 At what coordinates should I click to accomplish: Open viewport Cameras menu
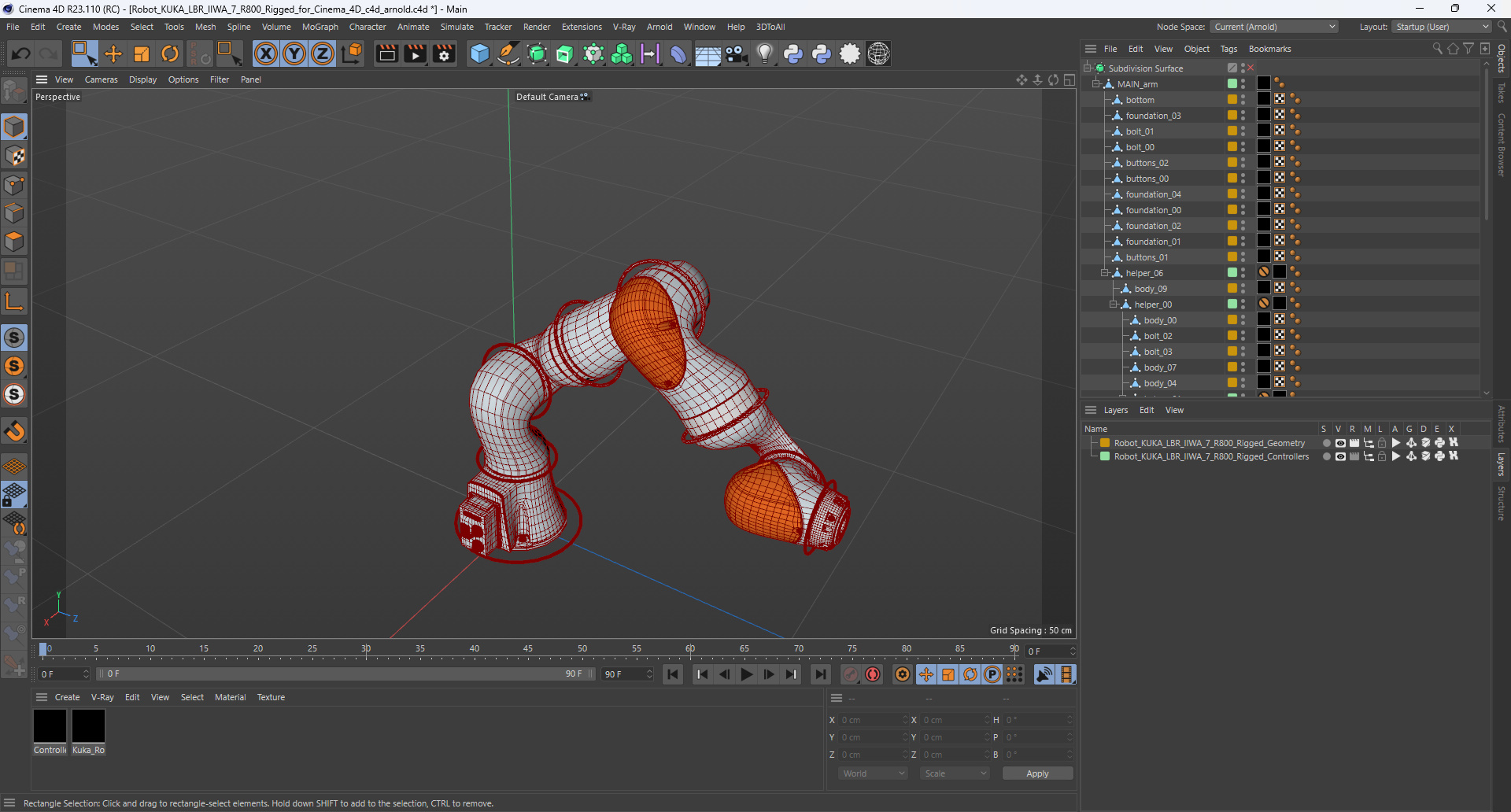point(101,79)
